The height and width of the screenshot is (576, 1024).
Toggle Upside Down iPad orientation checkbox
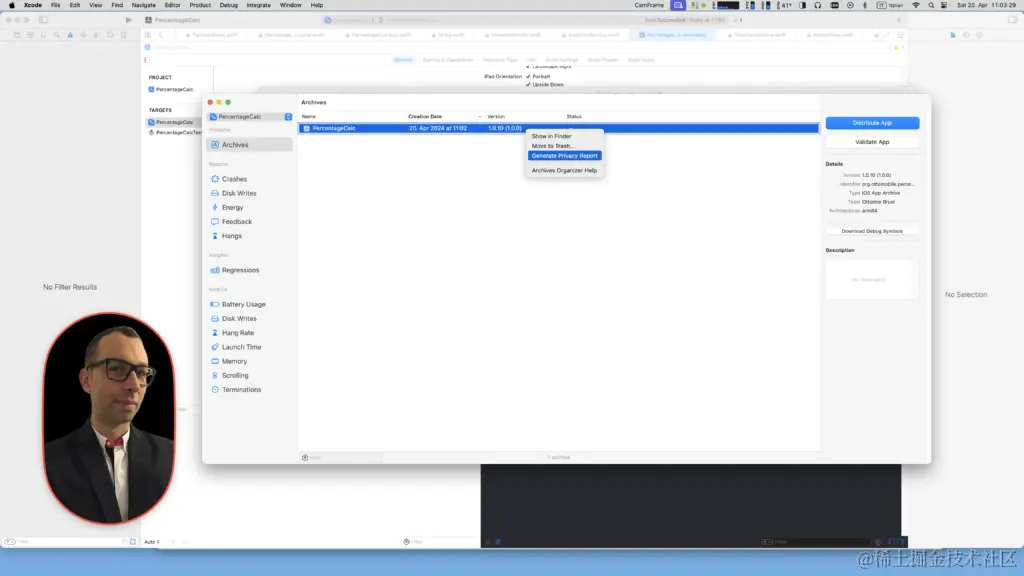528,84
